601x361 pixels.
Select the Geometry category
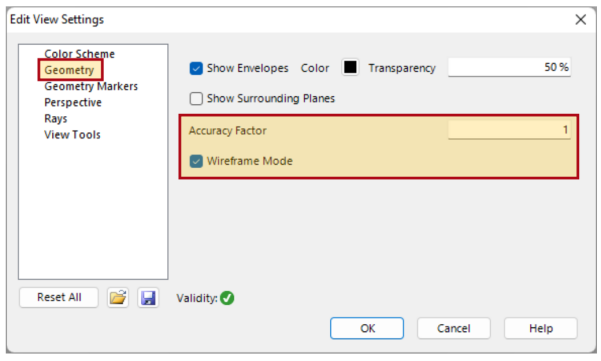(69, 70)
